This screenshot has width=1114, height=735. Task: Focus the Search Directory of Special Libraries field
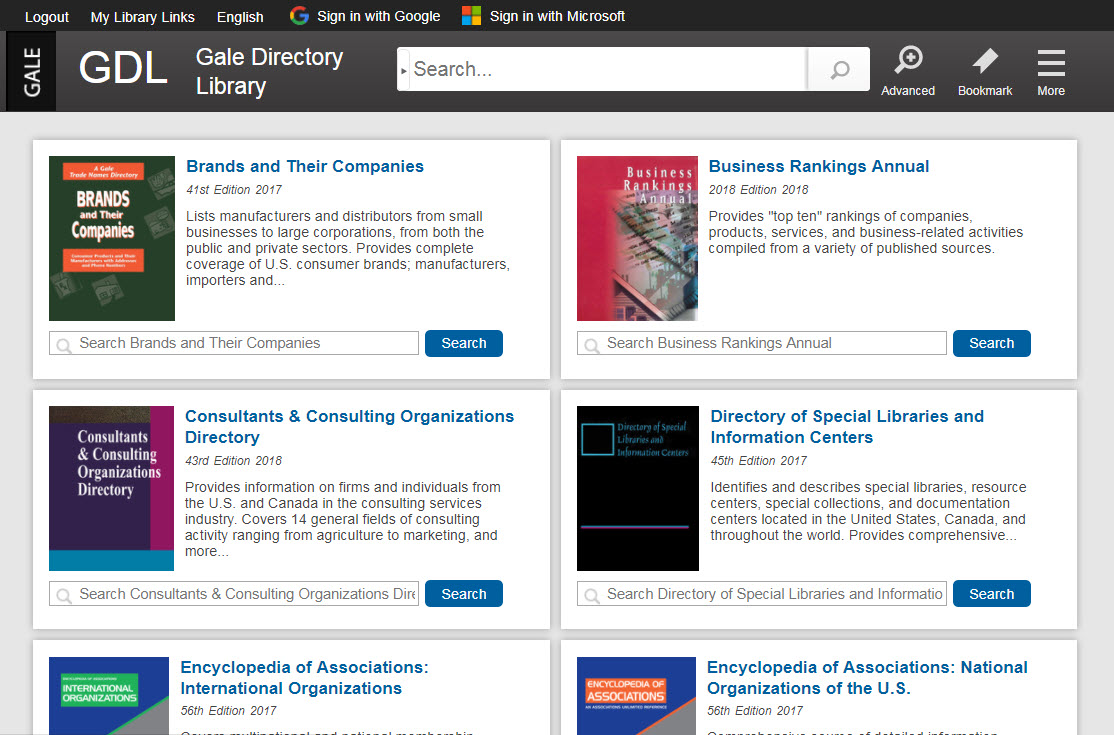pos(762,594)
